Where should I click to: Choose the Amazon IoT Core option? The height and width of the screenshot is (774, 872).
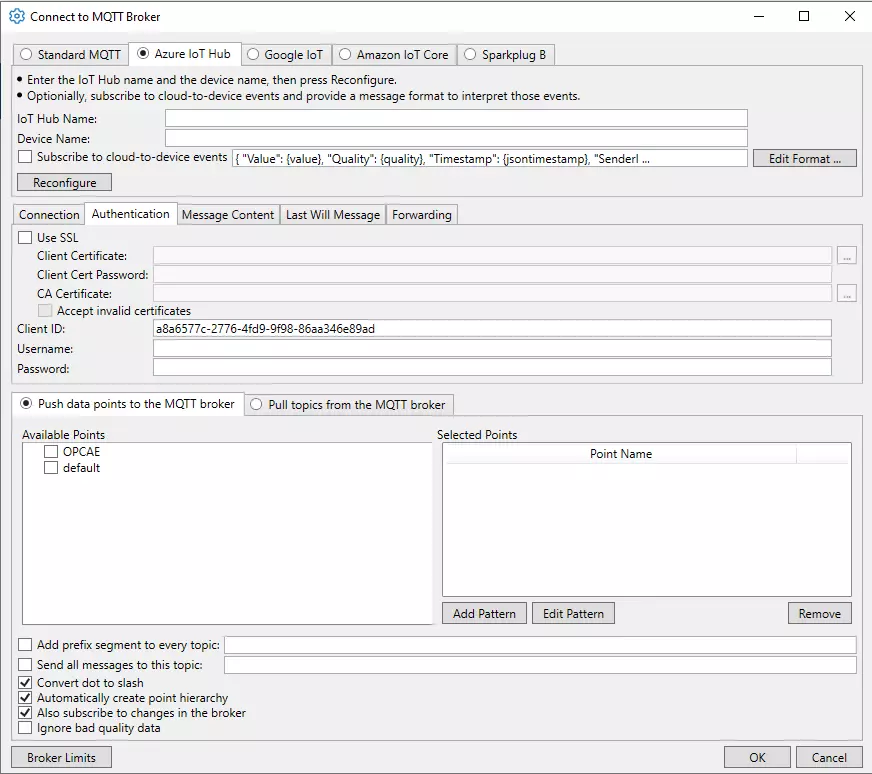[345, 54]
